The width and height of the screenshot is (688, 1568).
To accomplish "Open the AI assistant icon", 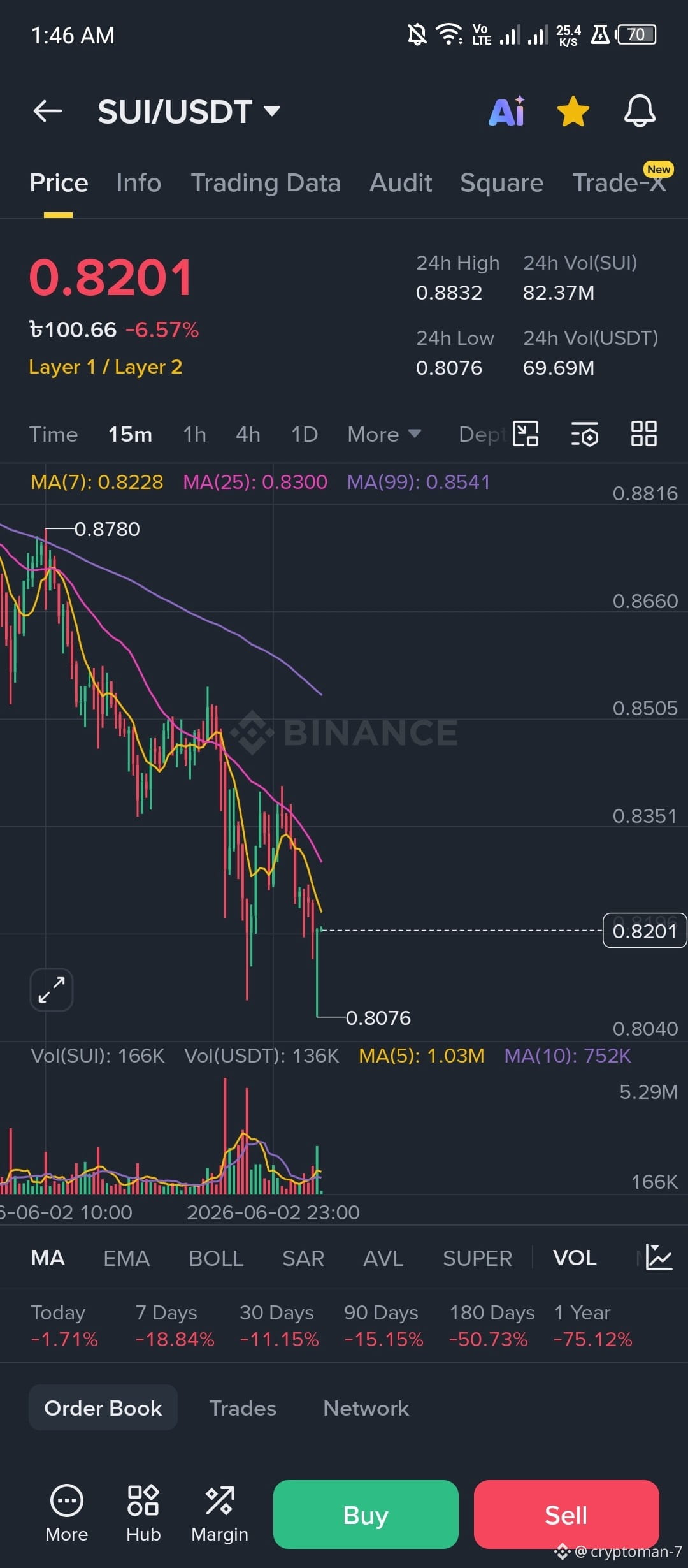I will [x=507, y=111].
